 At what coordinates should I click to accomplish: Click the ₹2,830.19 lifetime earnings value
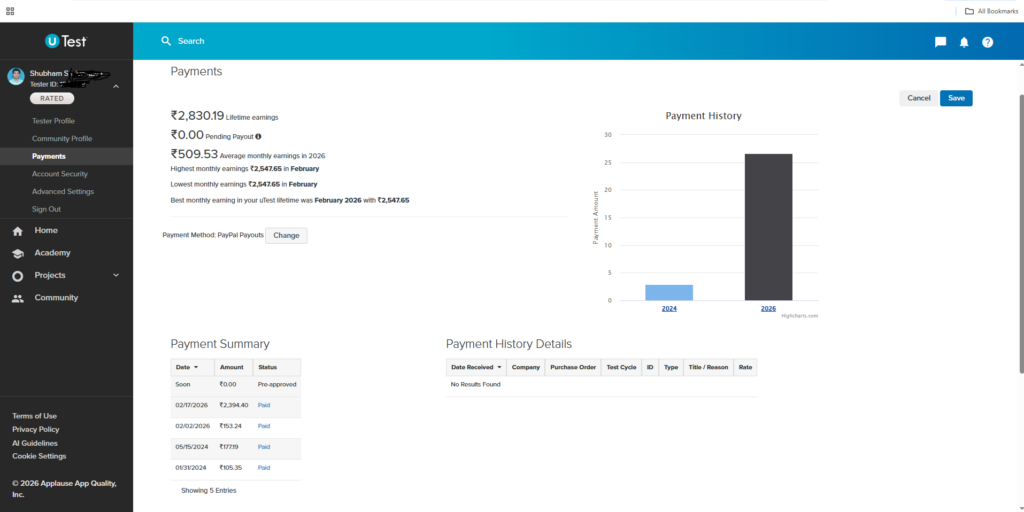point(197,116)
